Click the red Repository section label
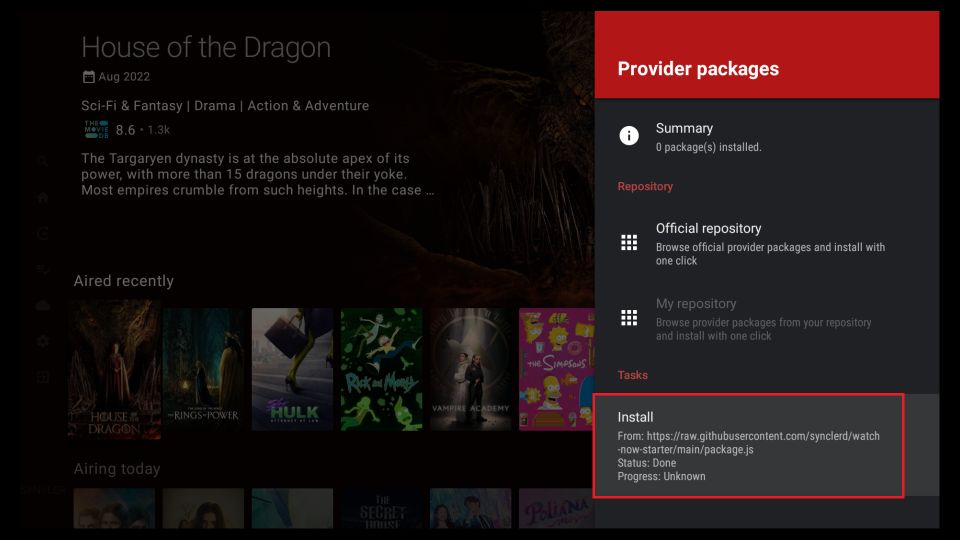The image size is (960, 540). [x=645, y=186]
